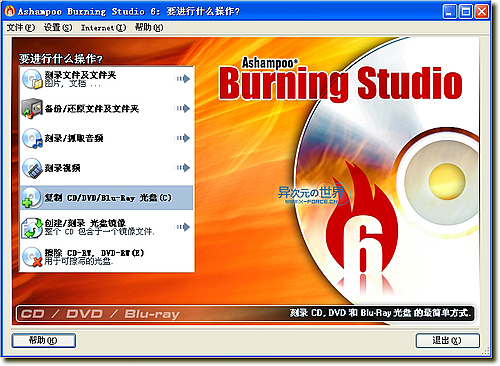Expand the arrow next to 创建/刻录 光盘镜像
Screen dimensions: 500x366
(x=183, y=227)
